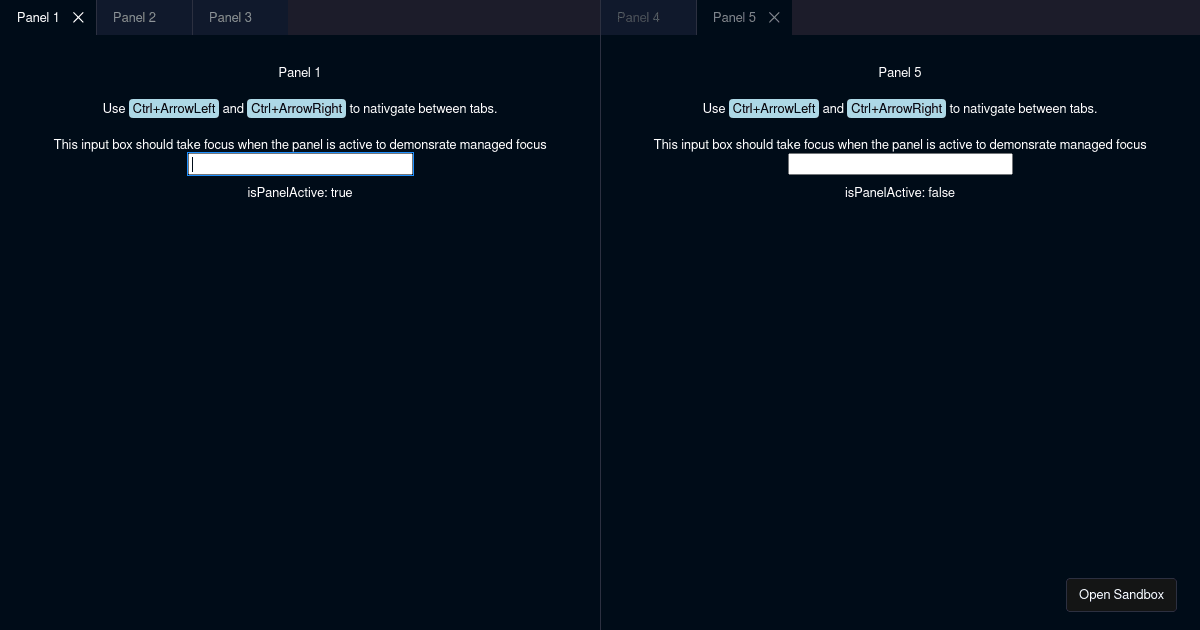Focus the input box in Panel 5

[x=900, y=164]
